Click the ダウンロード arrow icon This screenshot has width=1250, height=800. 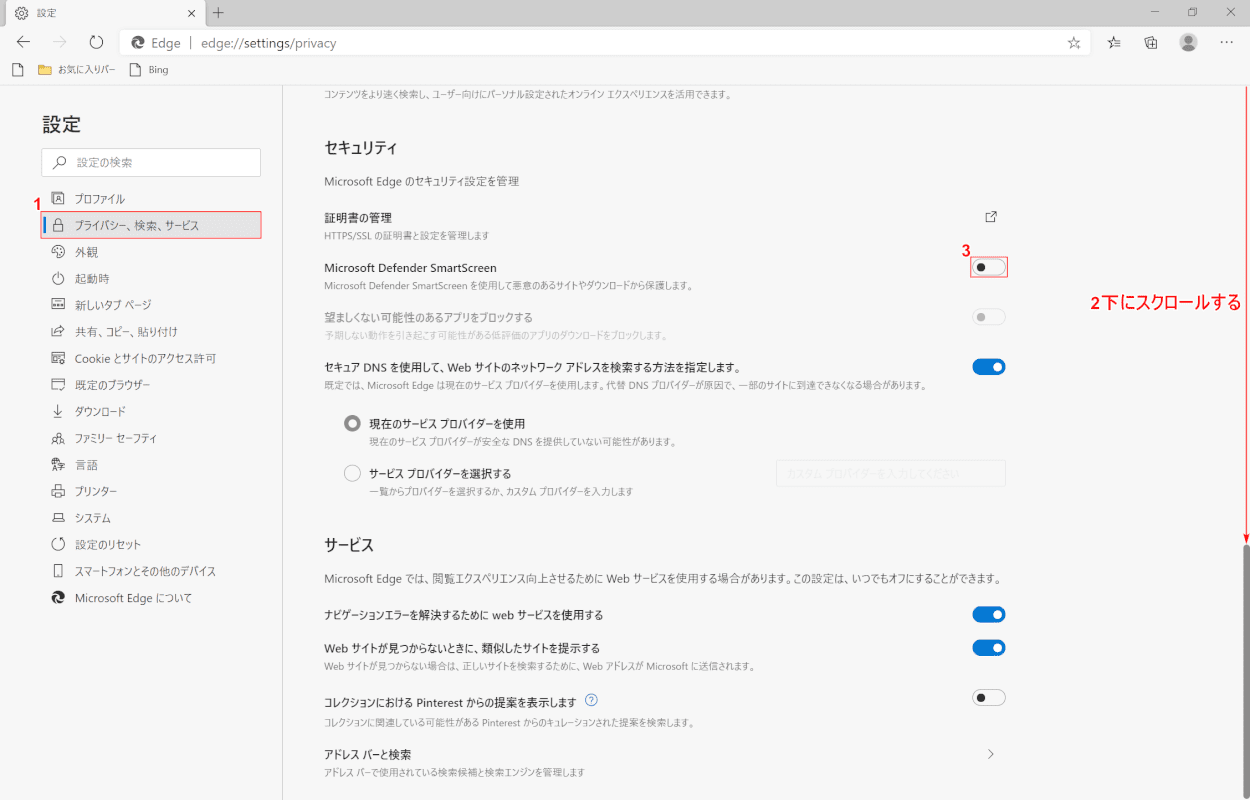click(58, 411)
